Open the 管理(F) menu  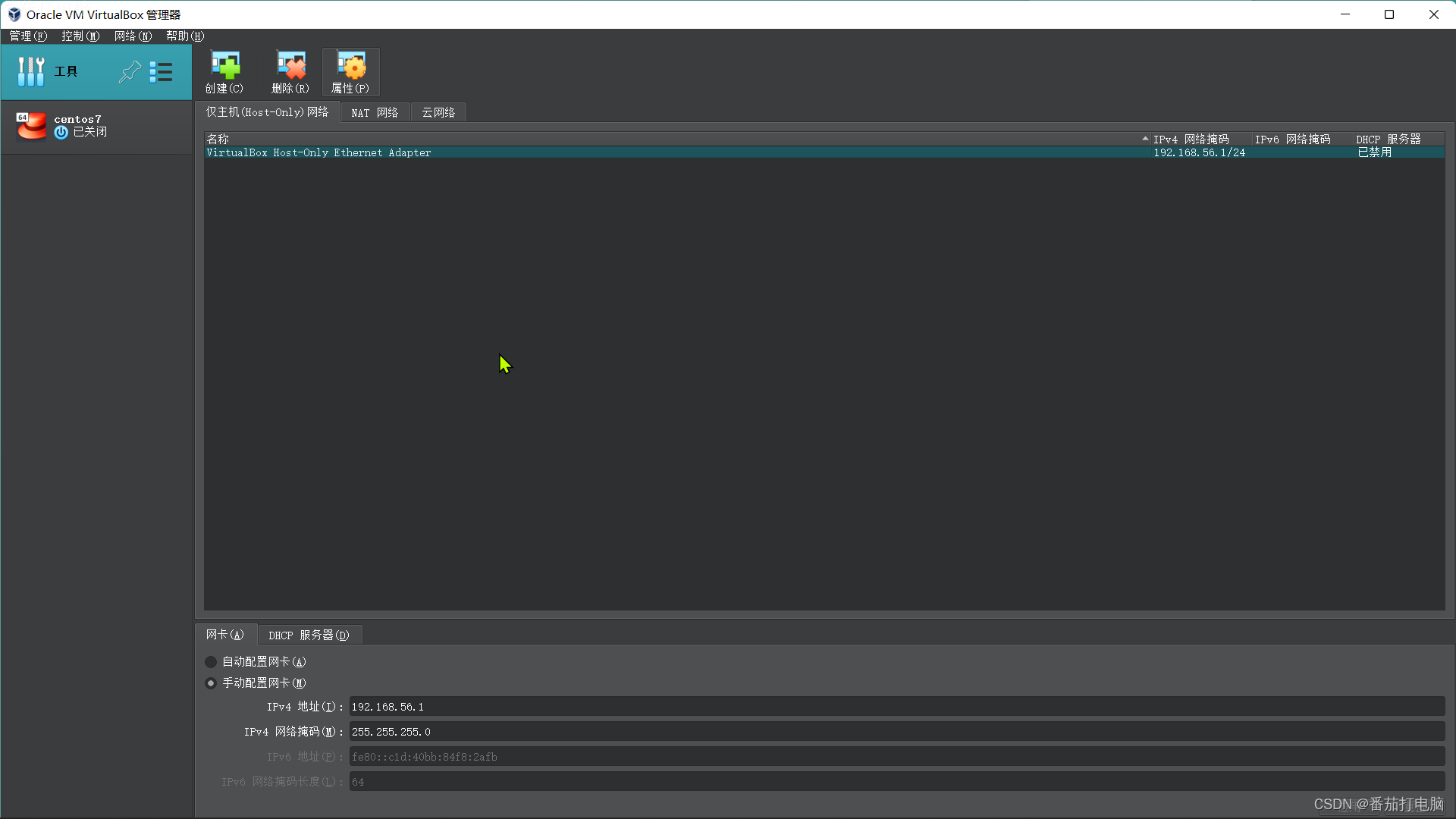pyautogui.click(x=28, y=36)
